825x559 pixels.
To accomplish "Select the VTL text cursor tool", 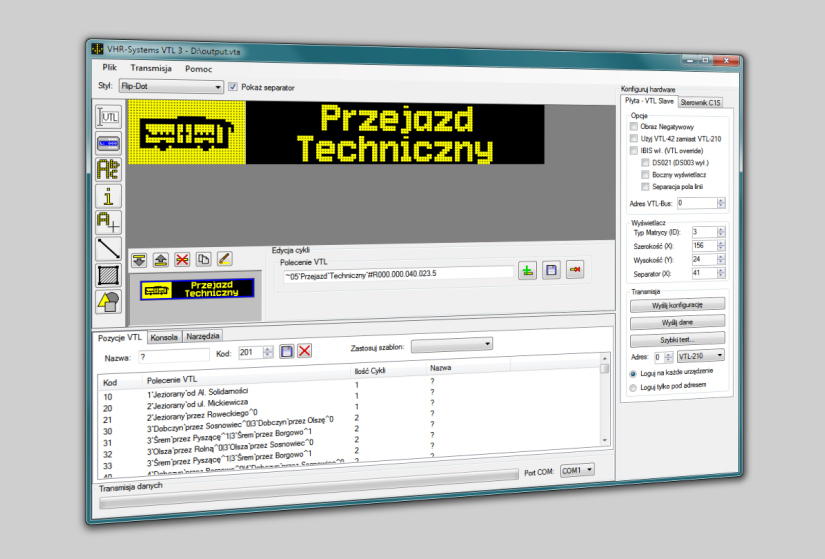I will 109,117.
